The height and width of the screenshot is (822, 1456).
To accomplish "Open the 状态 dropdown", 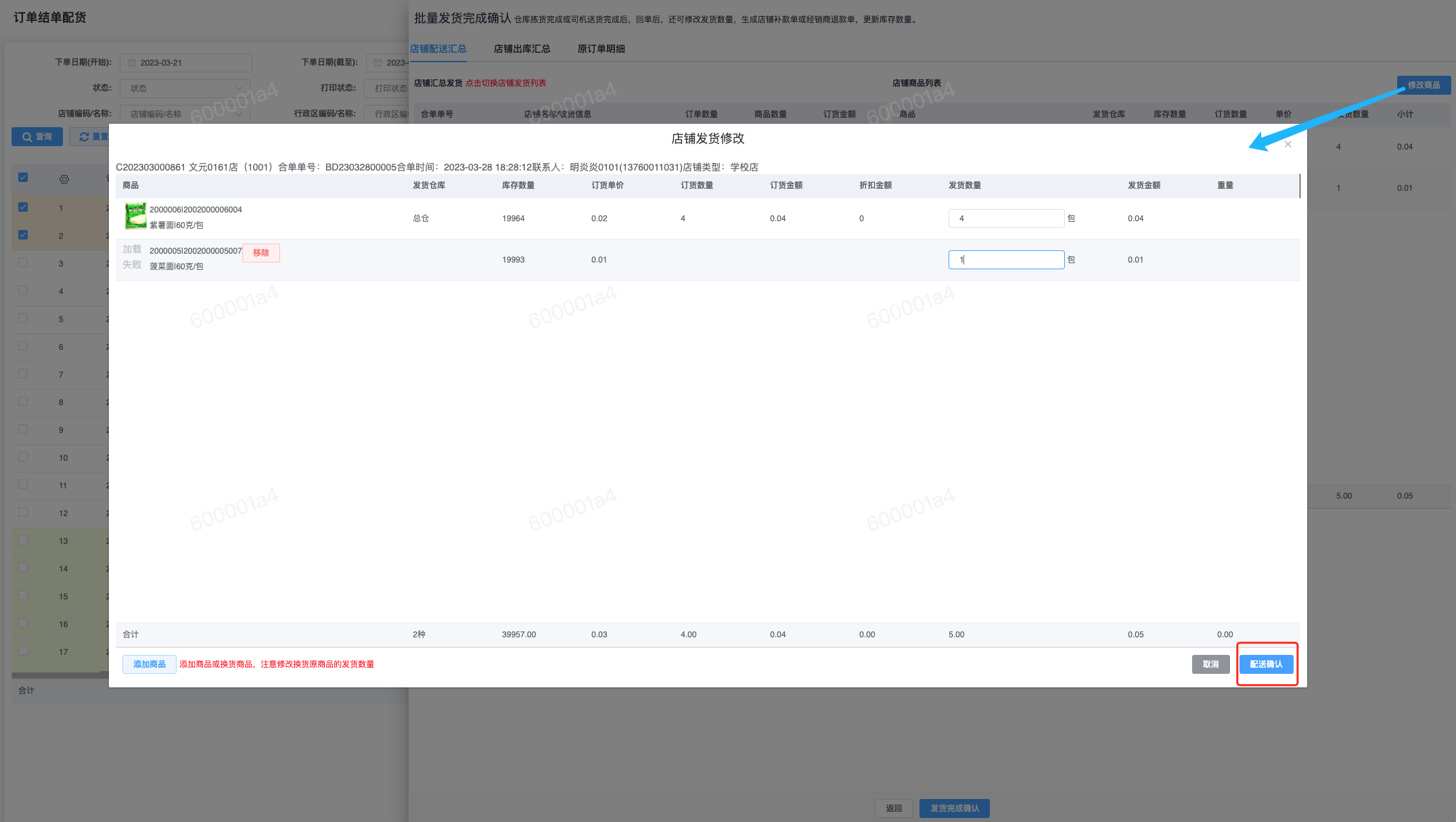I will [185, 88].
